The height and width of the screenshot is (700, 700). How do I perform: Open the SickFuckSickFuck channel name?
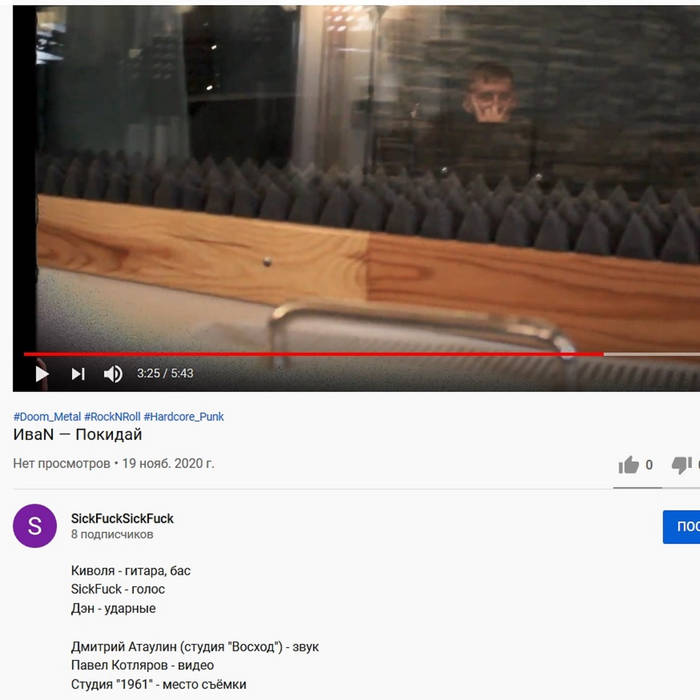[122, 518]
